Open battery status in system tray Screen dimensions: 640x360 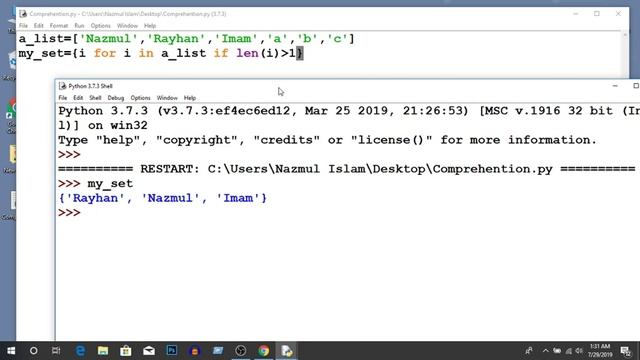[557, 351]
